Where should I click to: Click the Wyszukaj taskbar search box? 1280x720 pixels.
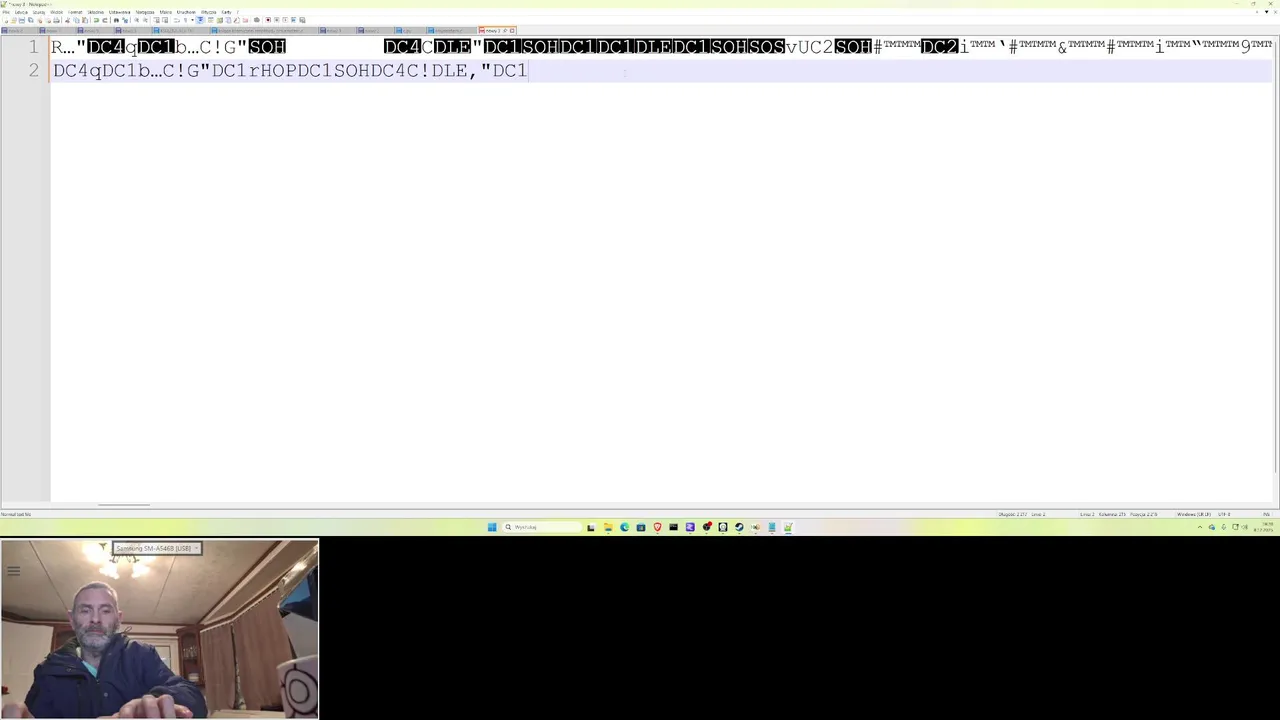point(543,527)
